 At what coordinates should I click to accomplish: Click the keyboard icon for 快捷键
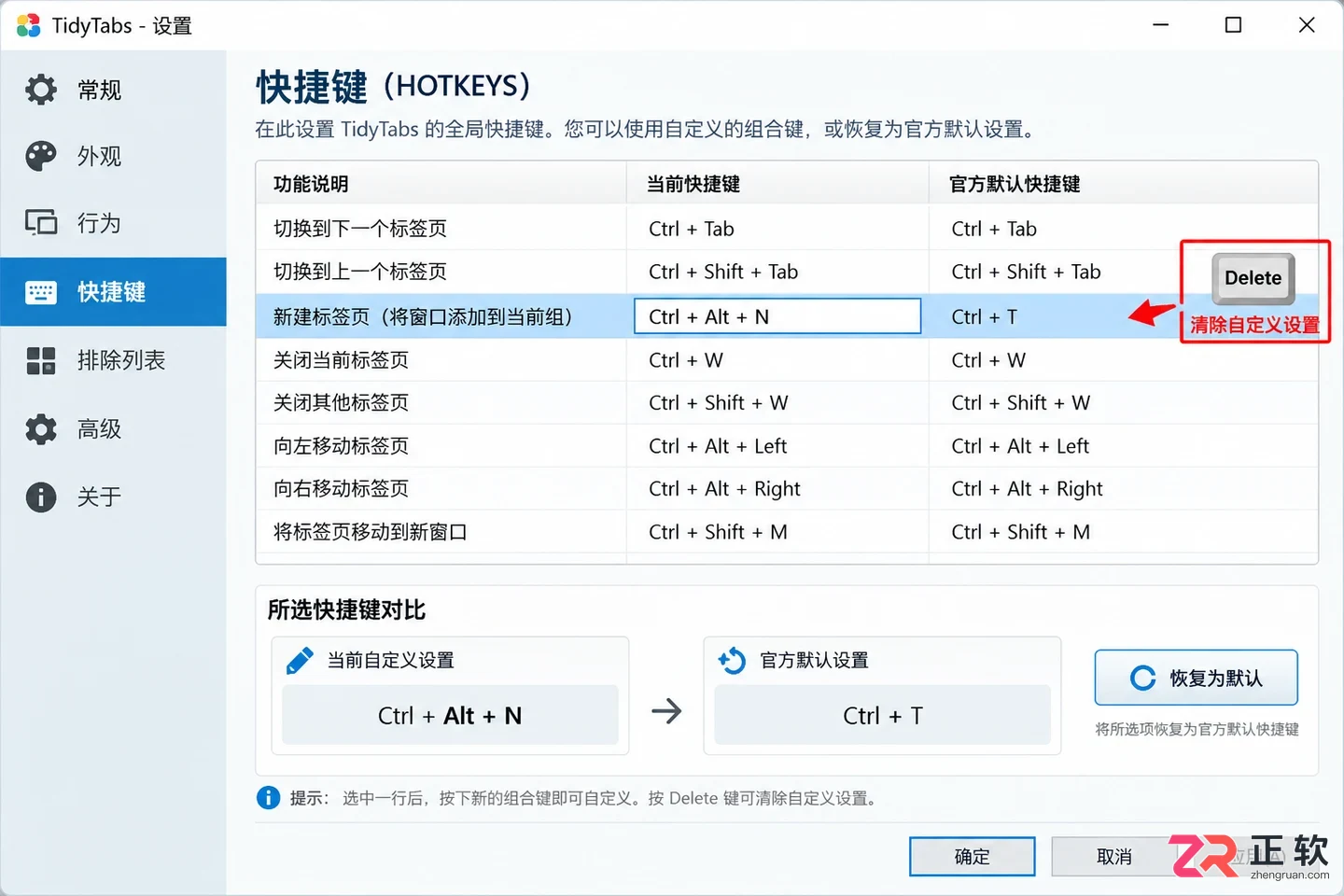point(41,292)
